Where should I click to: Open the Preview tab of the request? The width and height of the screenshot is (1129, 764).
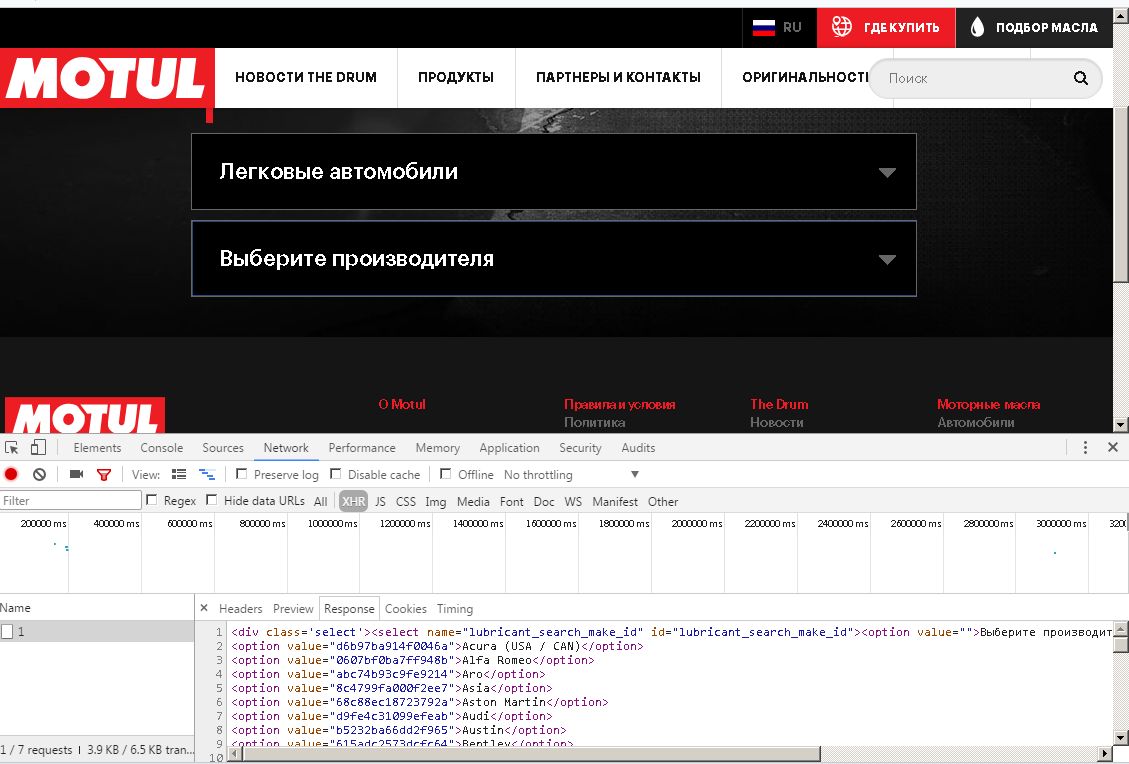tap(293, 608)
